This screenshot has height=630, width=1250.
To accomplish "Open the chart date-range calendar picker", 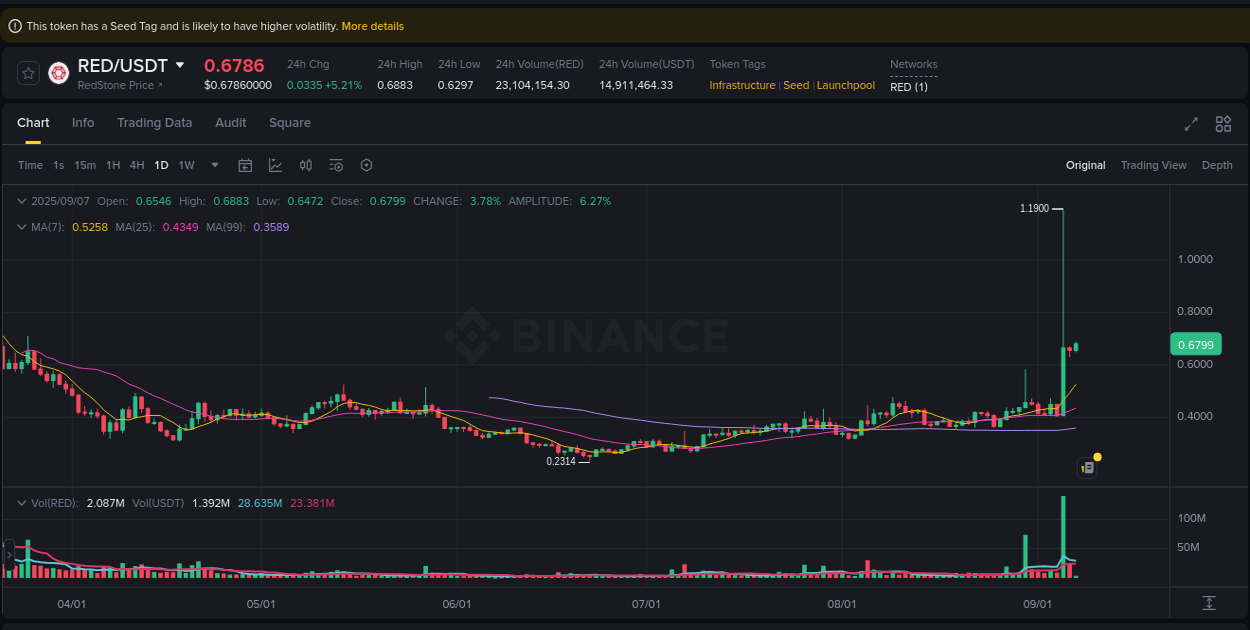I will (x=245, y=165).
